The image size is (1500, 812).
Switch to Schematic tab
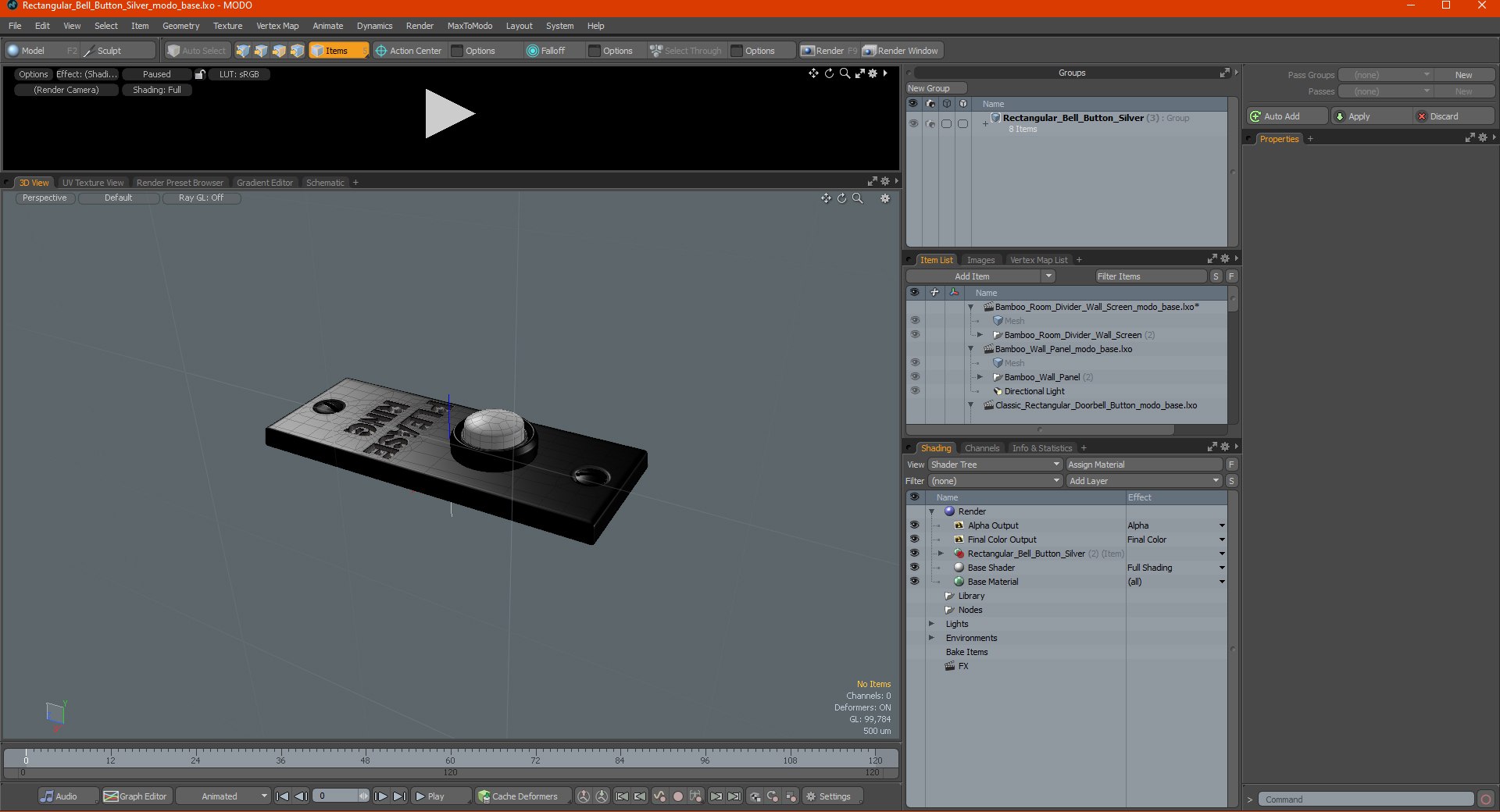325,183
